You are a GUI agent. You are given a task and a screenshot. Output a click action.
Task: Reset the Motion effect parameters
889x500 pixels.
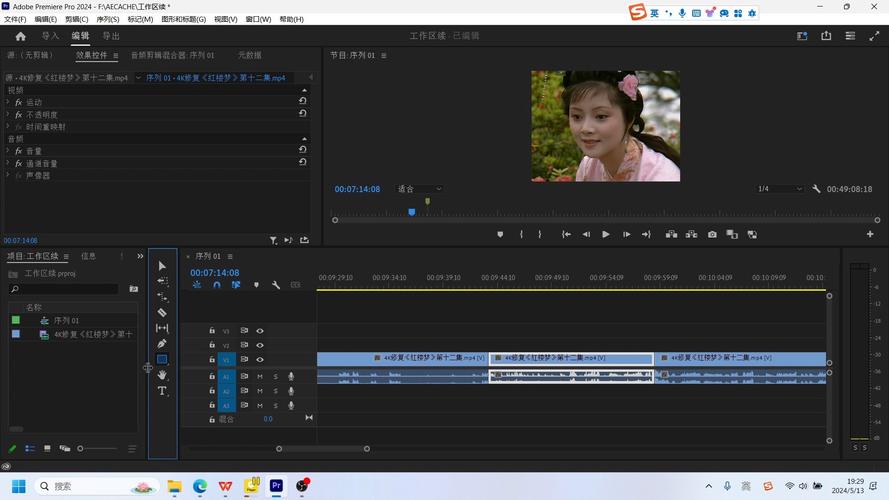click(303, 101)
